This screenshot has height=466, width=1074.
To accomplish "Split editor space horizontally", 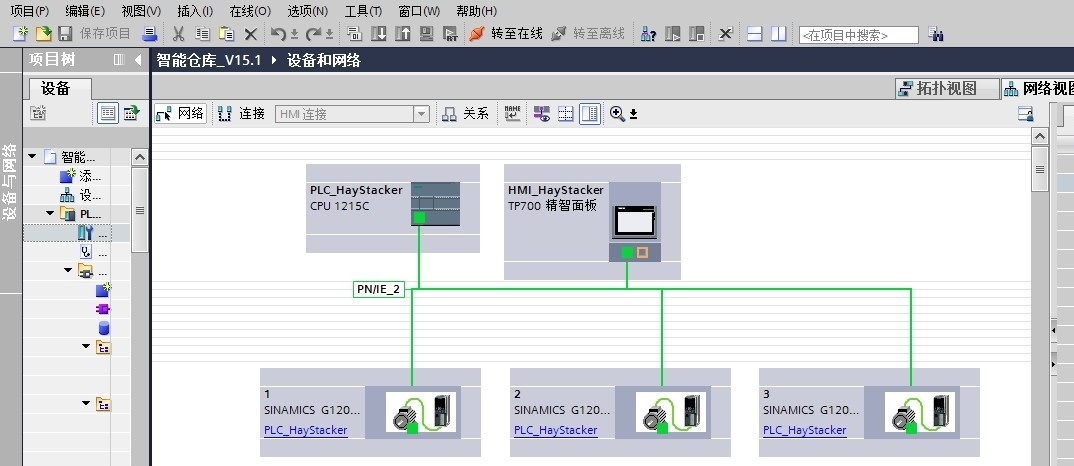I will pyautogui.click(x=754, y=34).
